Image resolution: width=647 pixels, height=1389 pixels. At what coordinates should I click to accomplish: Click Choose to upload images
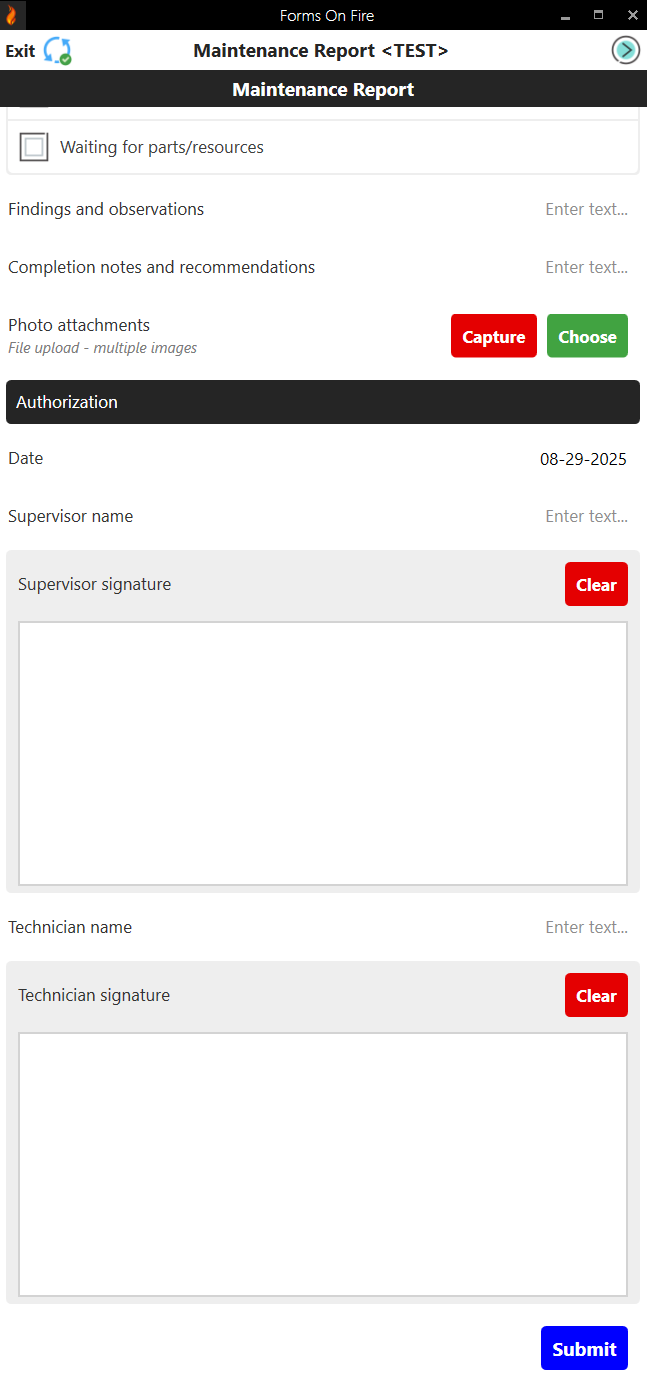(x=587, y=336)
